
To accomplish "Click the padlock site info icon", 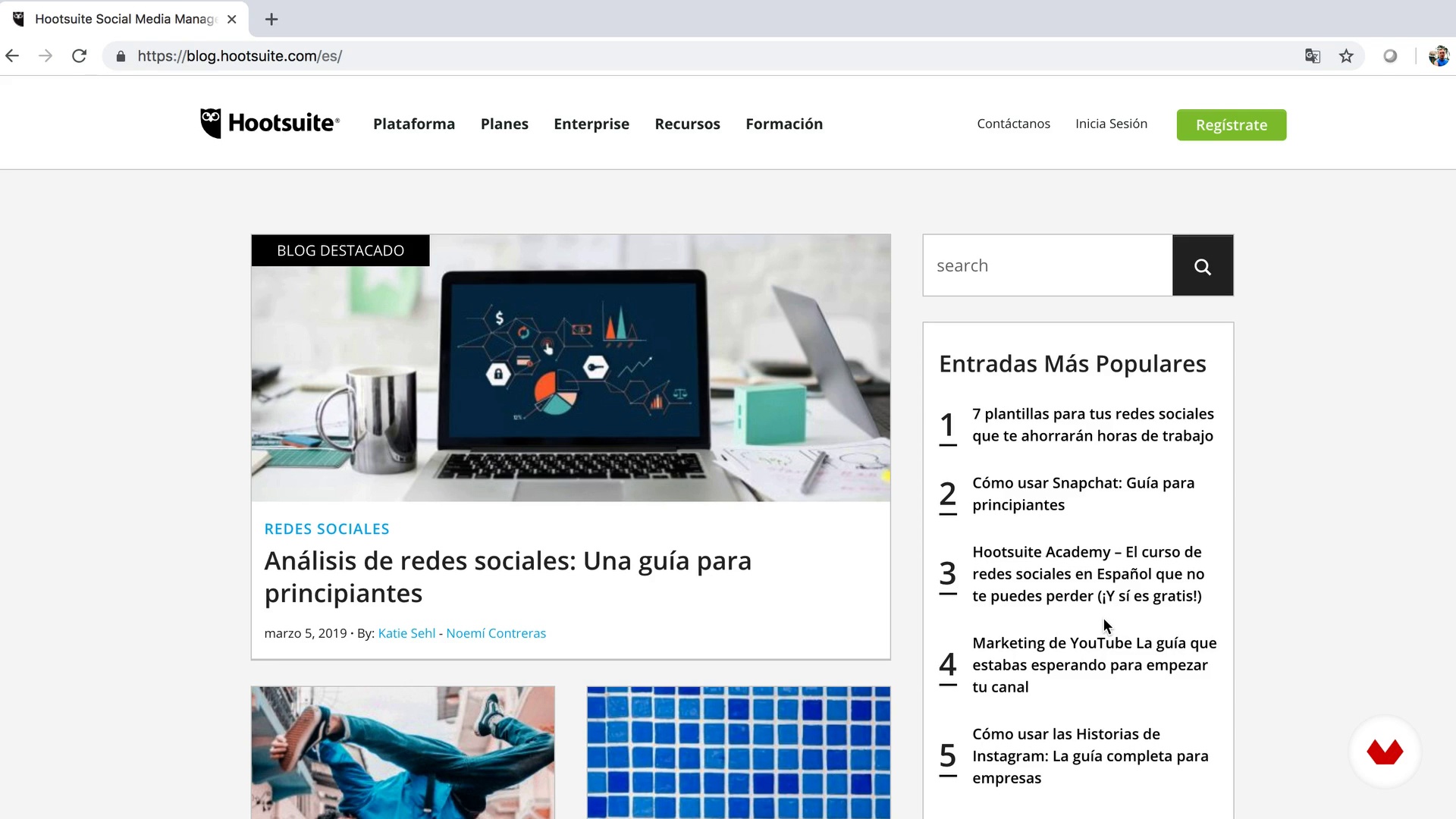I will point(121,56).
